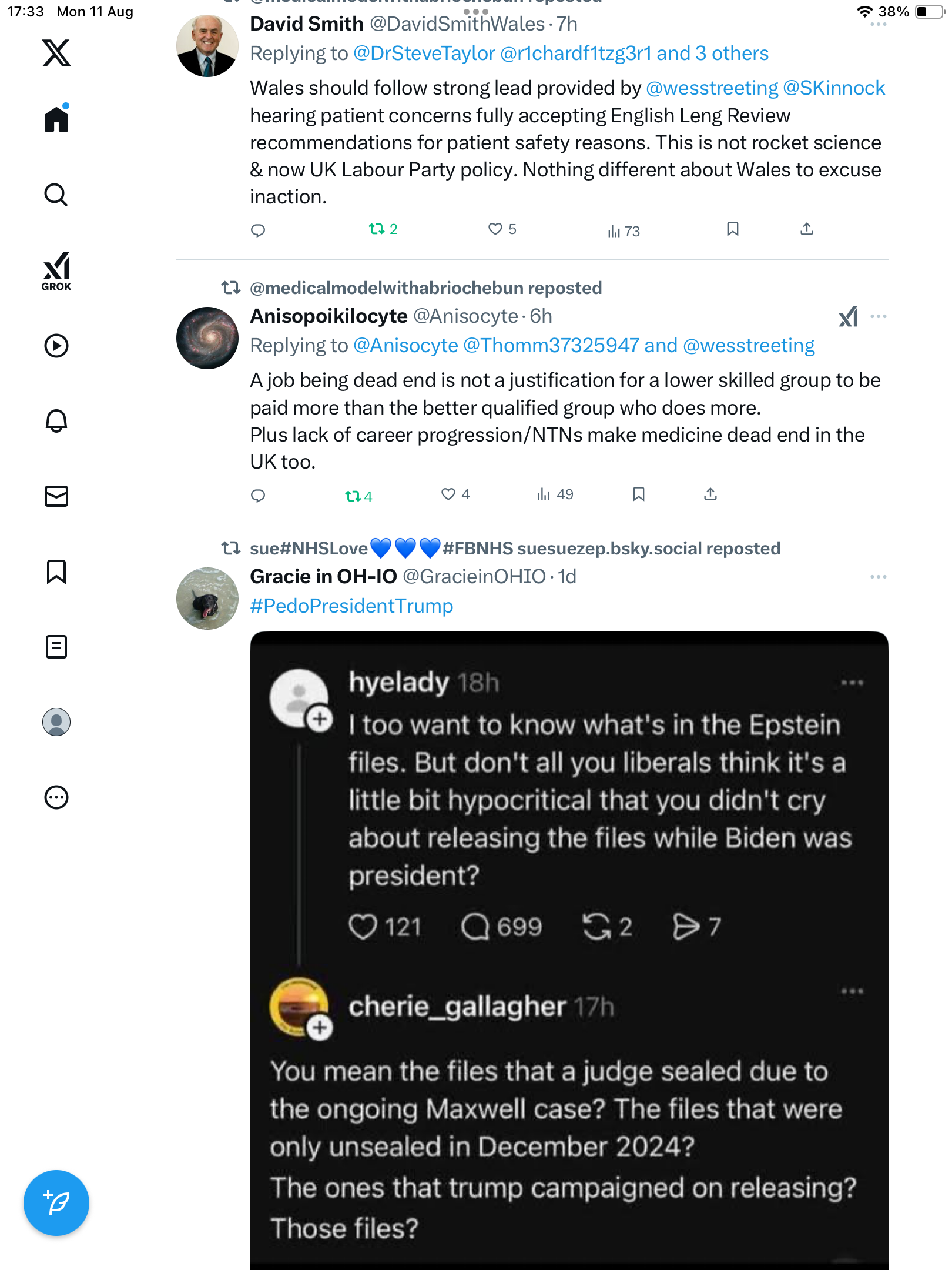Click the compose new post button
The width and height of the screenshot is (952, 1270).
[56, 1202]
